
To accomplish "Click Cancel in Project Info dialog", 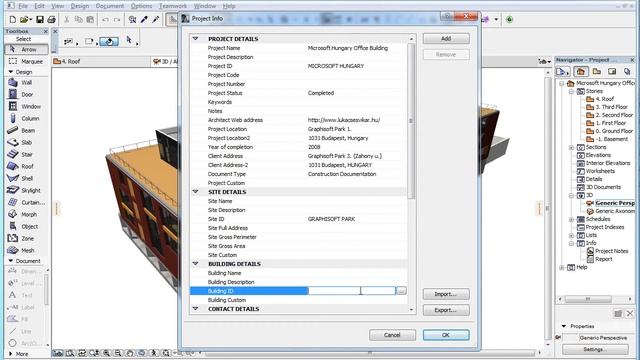I will [392, 335].
